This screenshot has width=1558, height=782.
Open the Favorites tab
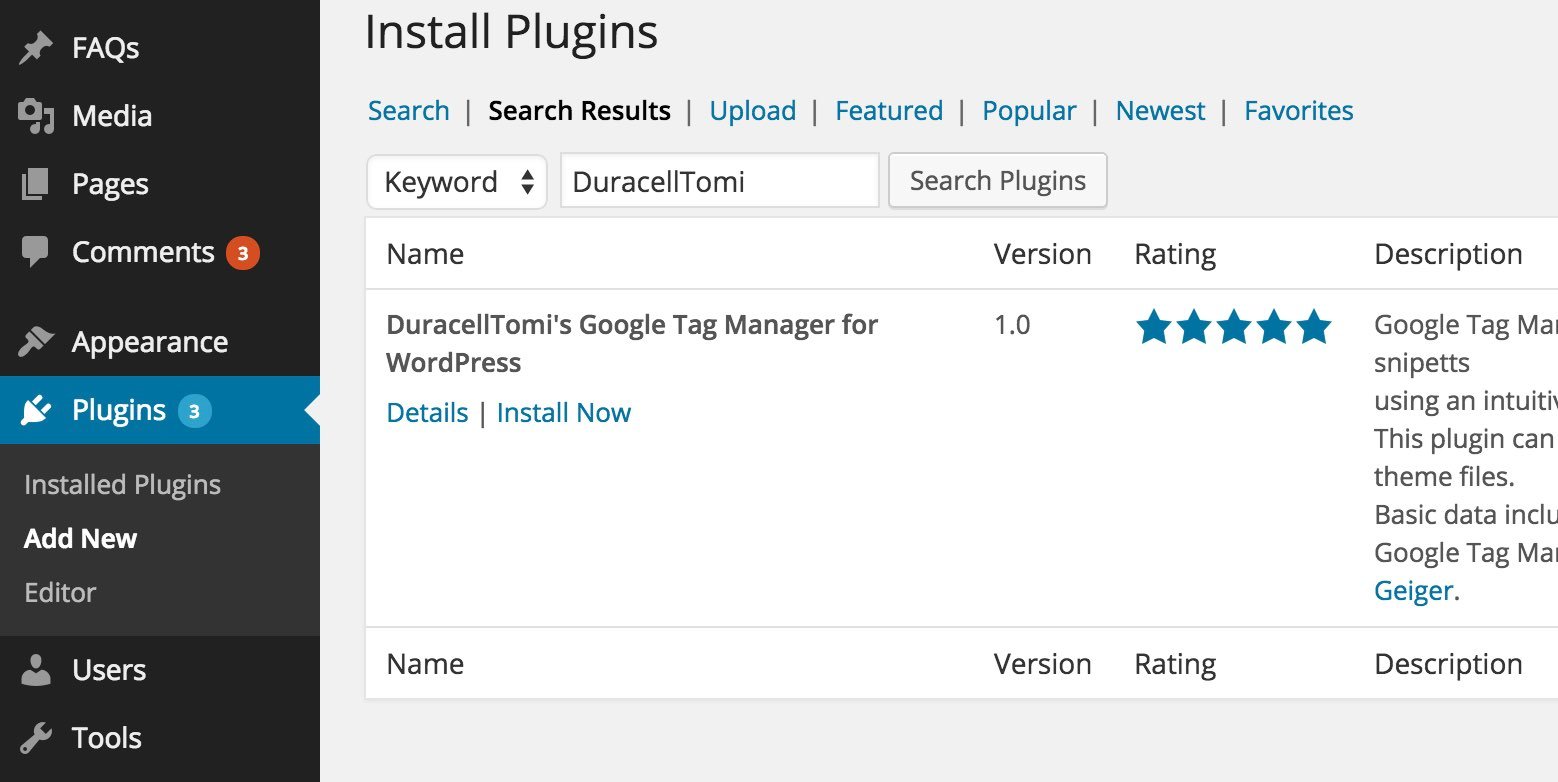[1298, 110]
